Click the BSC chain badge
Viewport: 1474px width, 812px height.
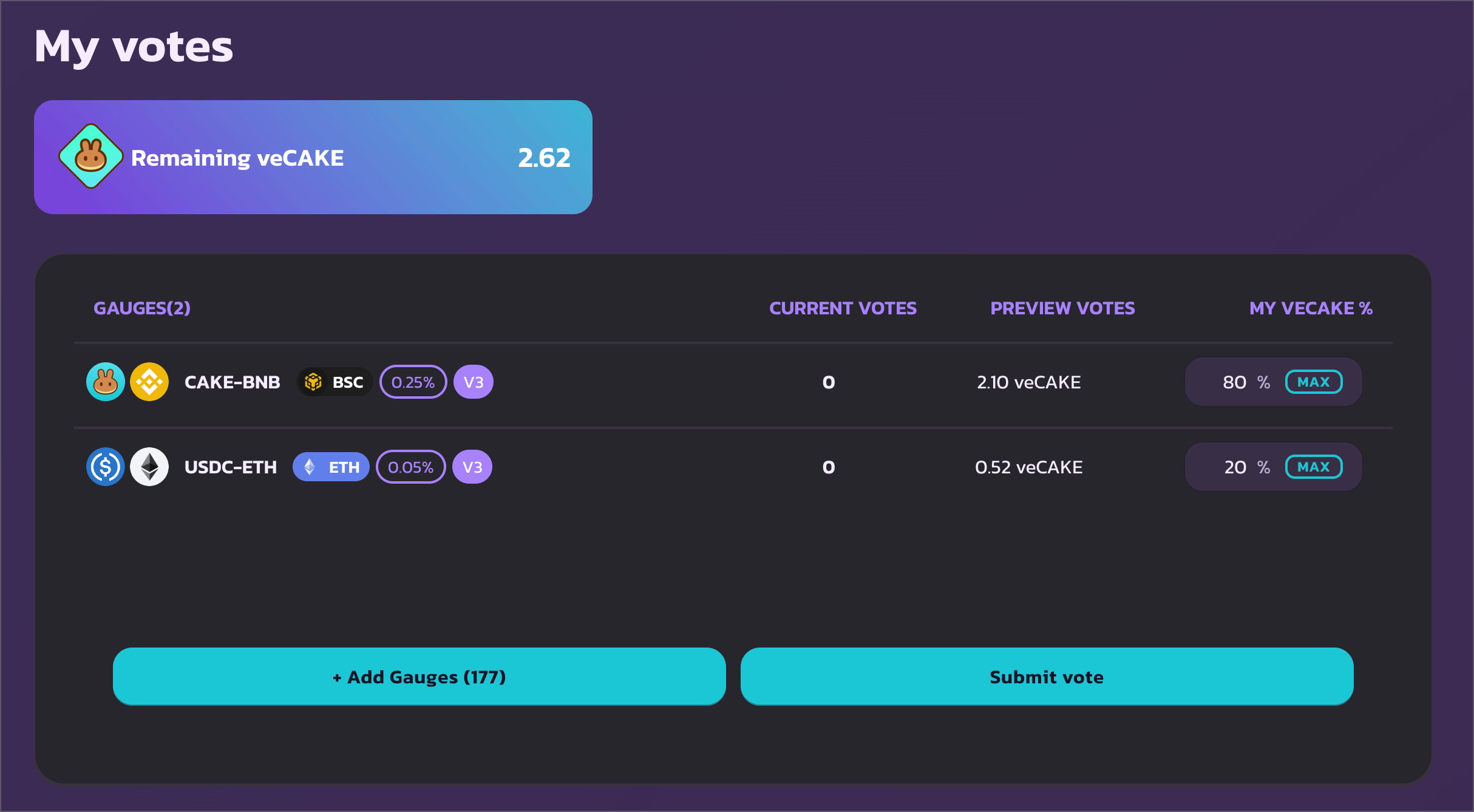coord(335,382)
